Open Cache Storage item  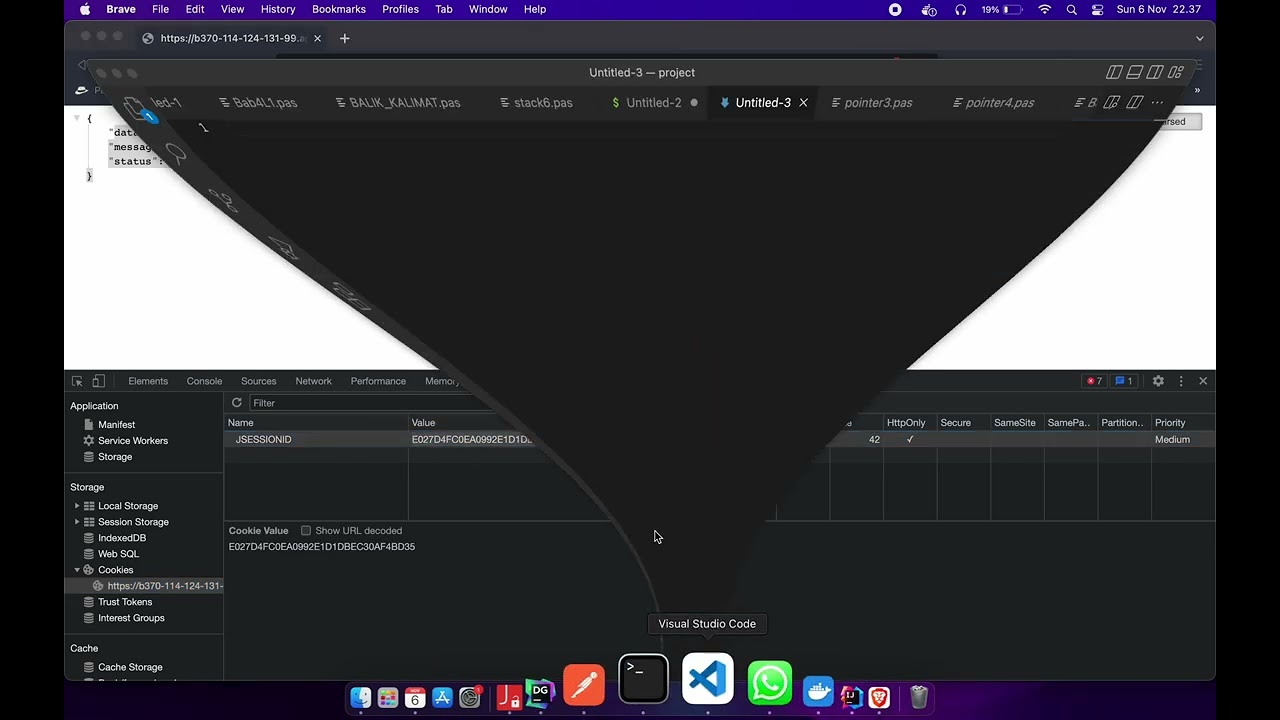coord(130,667)
